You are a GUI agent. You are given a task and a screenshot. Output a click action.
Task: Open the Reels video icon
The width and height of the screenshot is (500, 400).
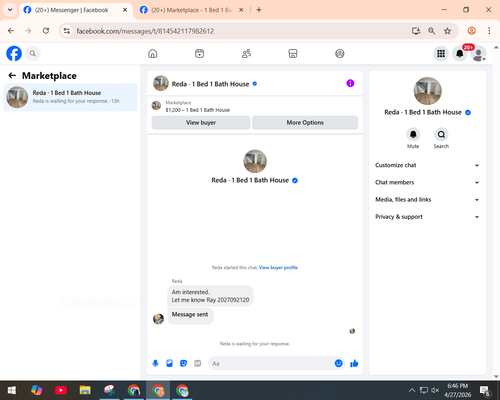click(199, 53)
